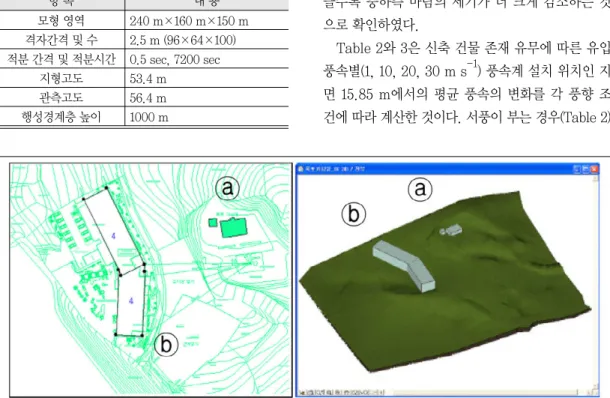Click the paragraph line starting 'Table 2와 3은'
610x398 pixels.
point(473,48)
